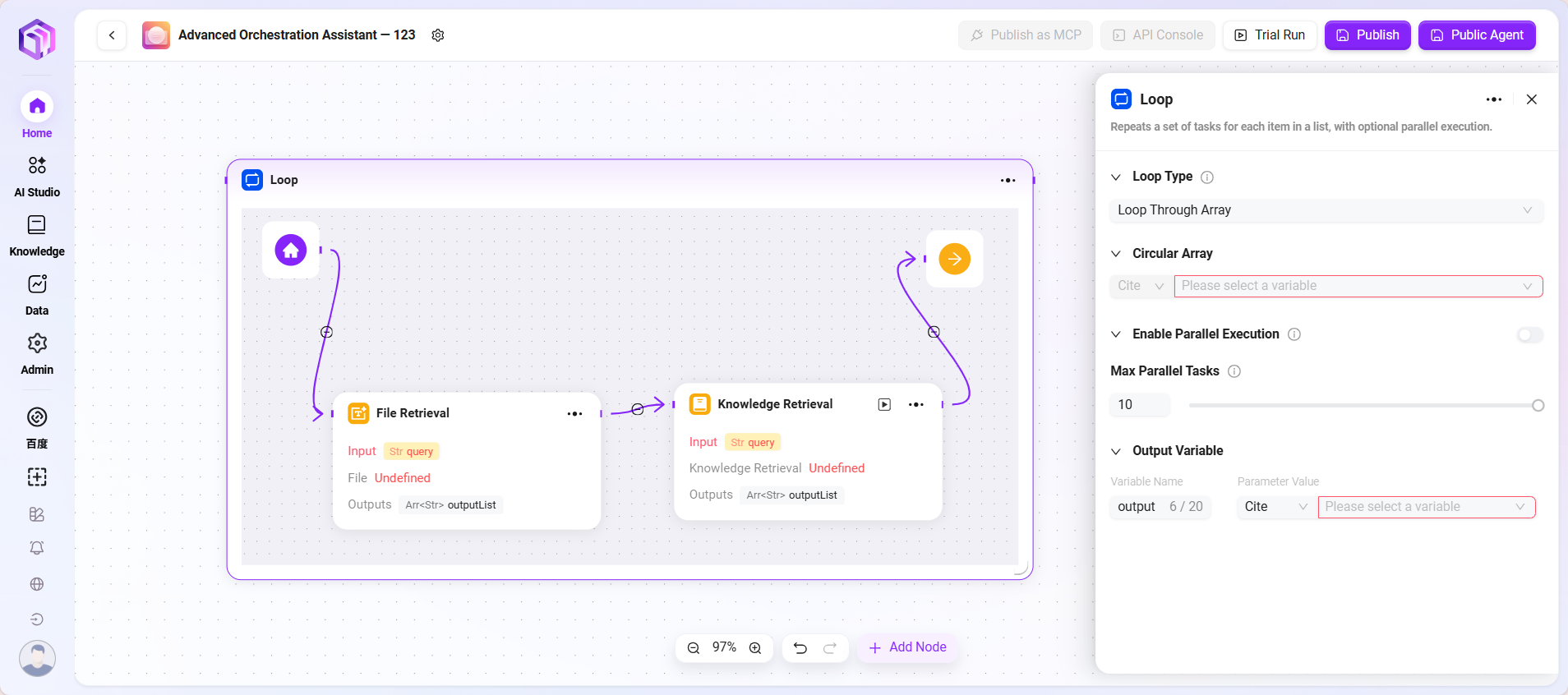1568x695 pixels.
Task: Toggle Enable Parallel Execution switch
Action: pos(1529,334)
